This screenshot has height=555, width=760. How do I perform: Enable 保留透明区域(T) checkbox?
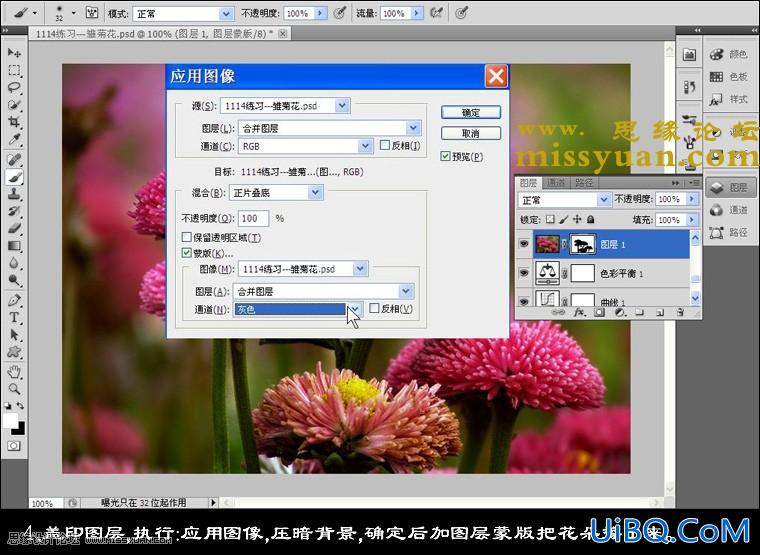coord(187,237)
